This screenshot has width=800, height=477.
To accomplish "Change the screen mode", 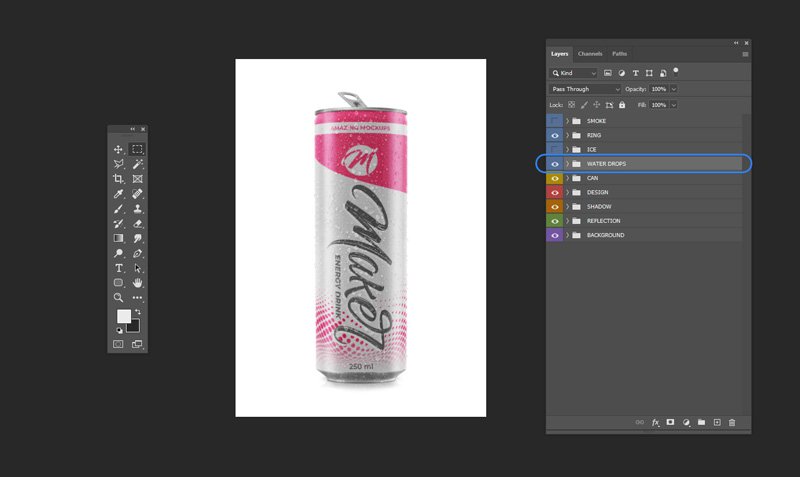I will (x=137, y=344).
